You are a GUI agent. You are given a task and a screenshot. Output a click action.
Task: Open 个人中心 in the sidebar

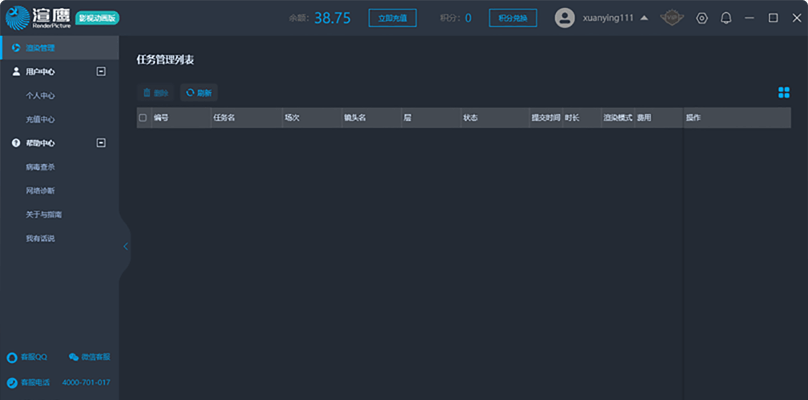[40, 96]
